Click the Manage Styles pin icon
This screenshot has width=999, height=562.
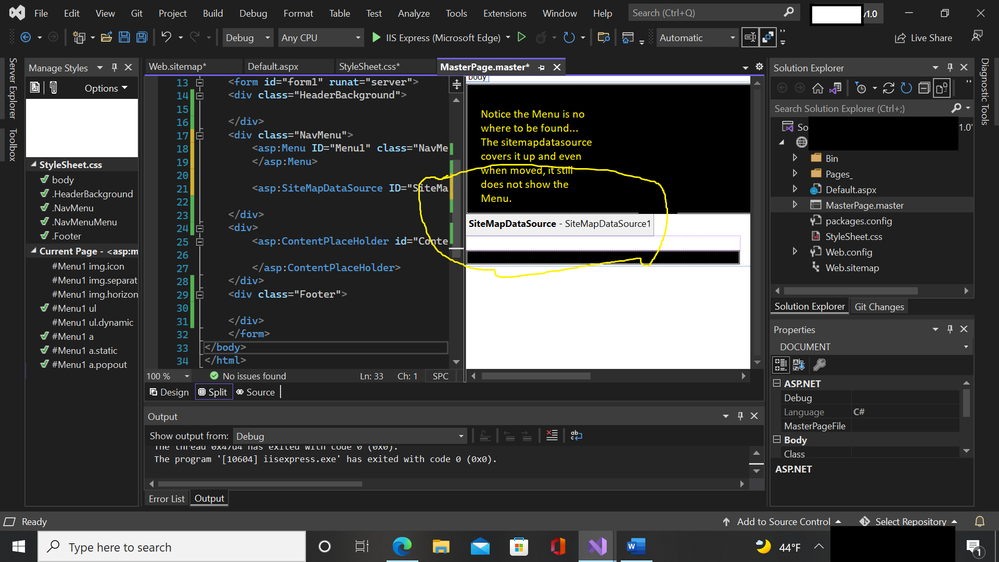(115, 67)
